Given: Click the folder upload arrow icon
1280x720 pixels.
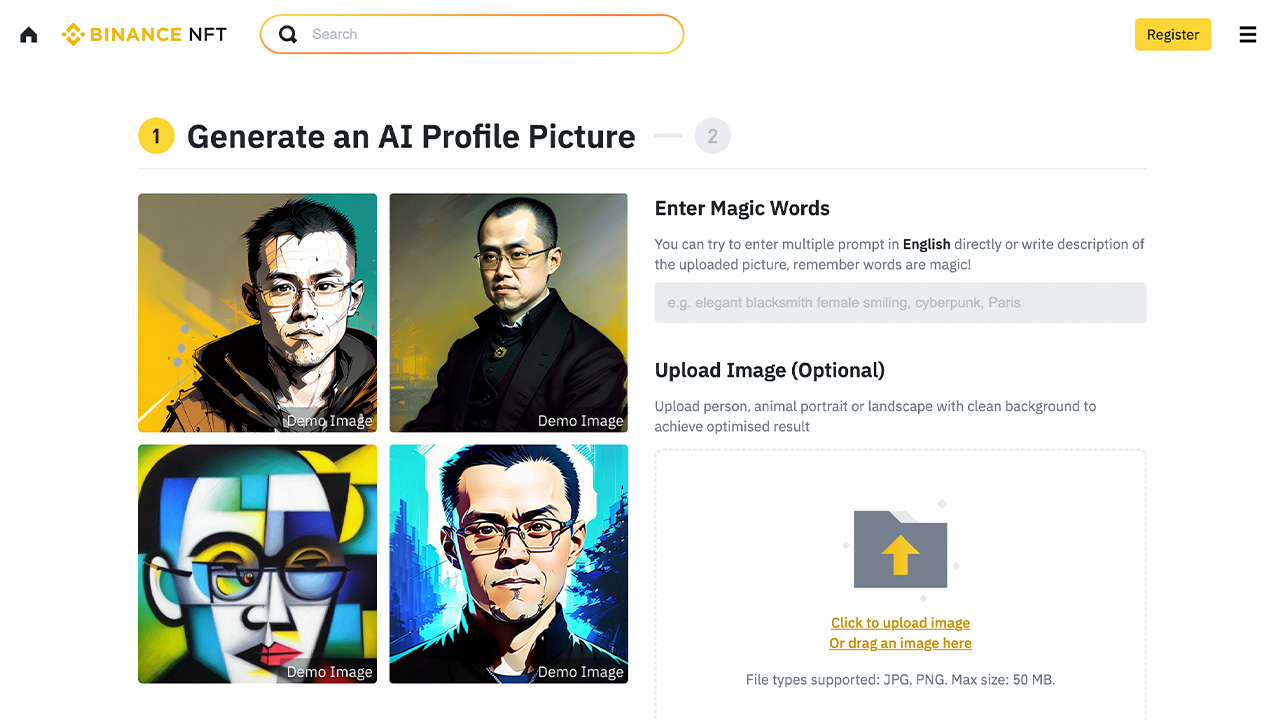Looking at the screenshot, I should pyautogui.click(x=900, y=549).
